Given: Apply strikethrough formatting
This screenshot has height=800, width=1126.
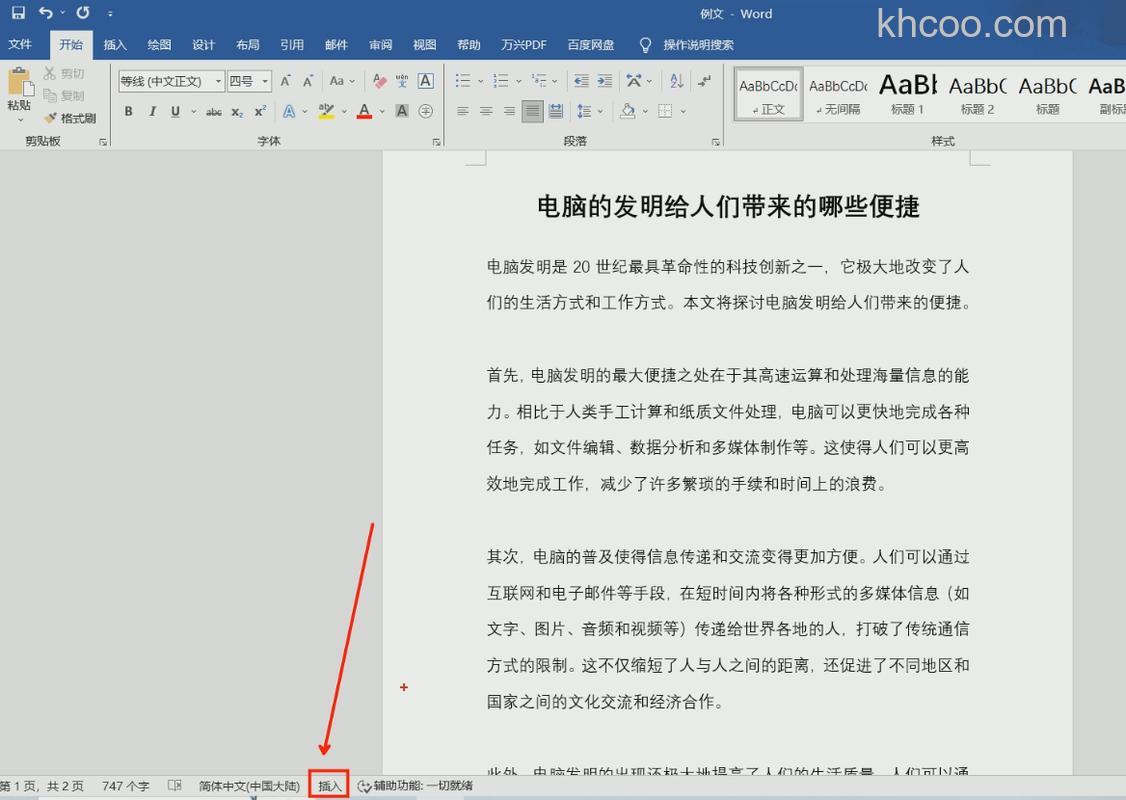Looking at the screenshot, I should 214,110.
